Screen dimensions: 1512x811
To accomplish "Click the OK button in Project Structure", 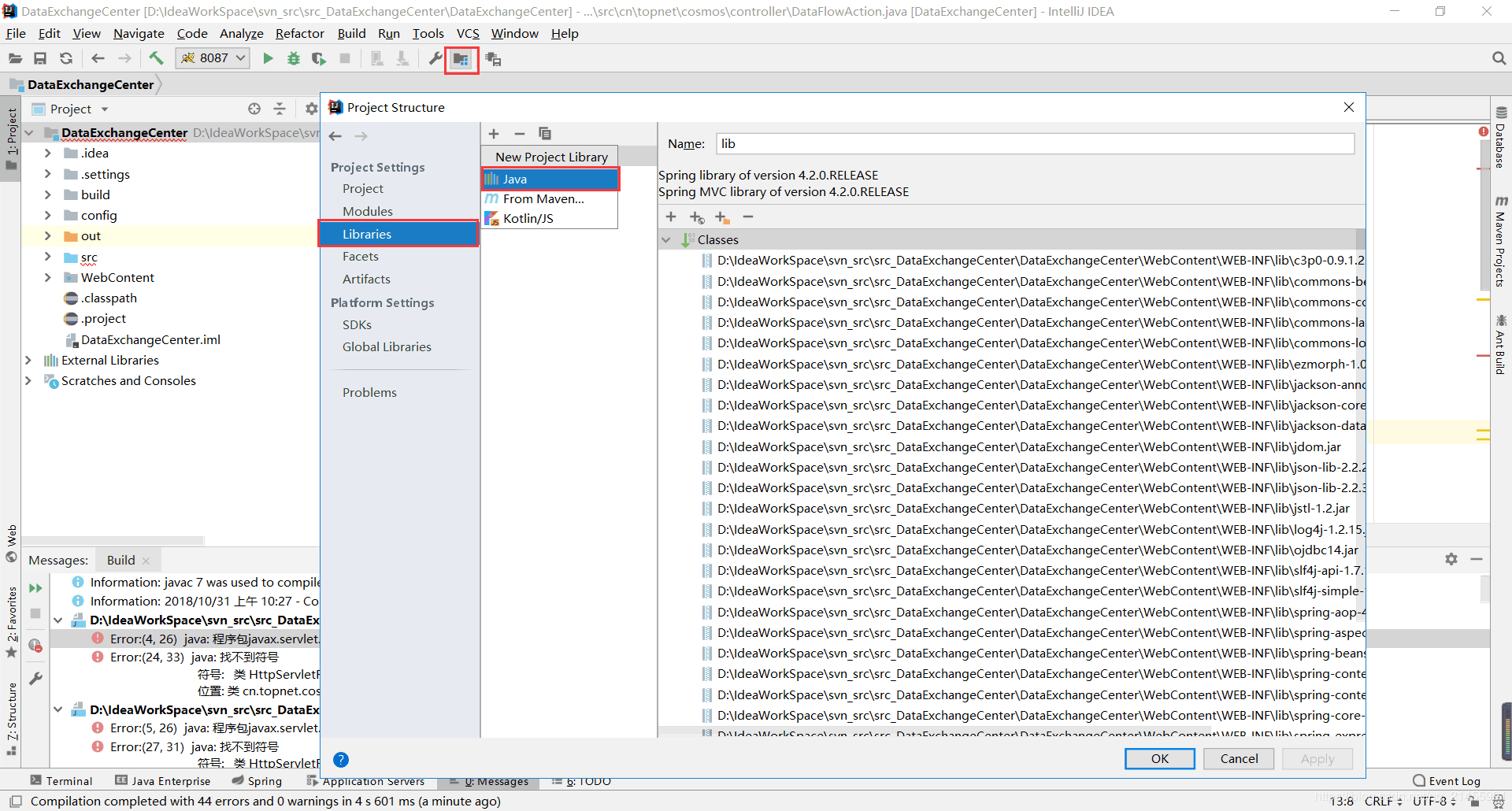I will pyautogui.click(x=1159, y=758).
